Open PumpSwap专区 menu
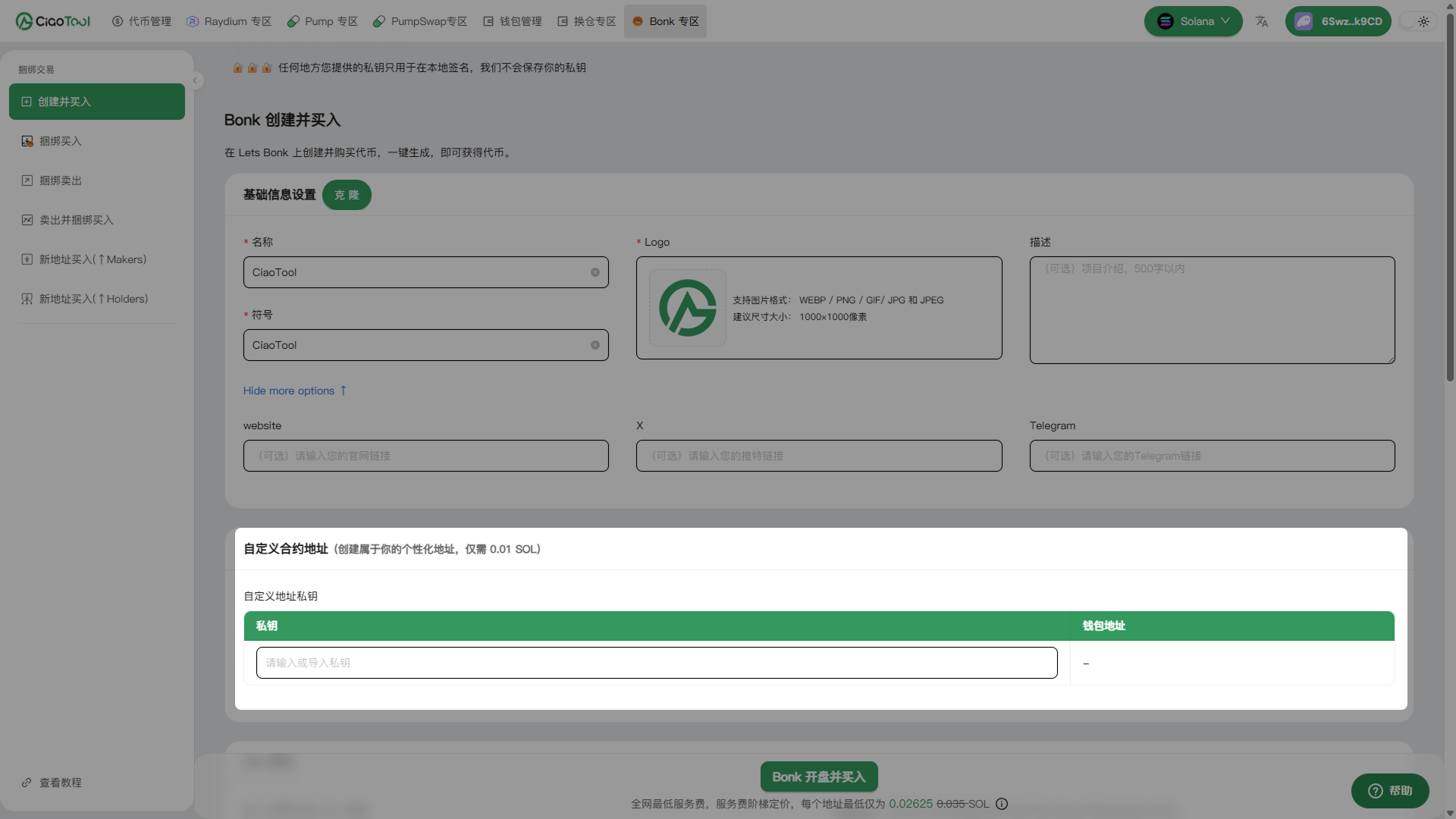 [x=420, y=21]
